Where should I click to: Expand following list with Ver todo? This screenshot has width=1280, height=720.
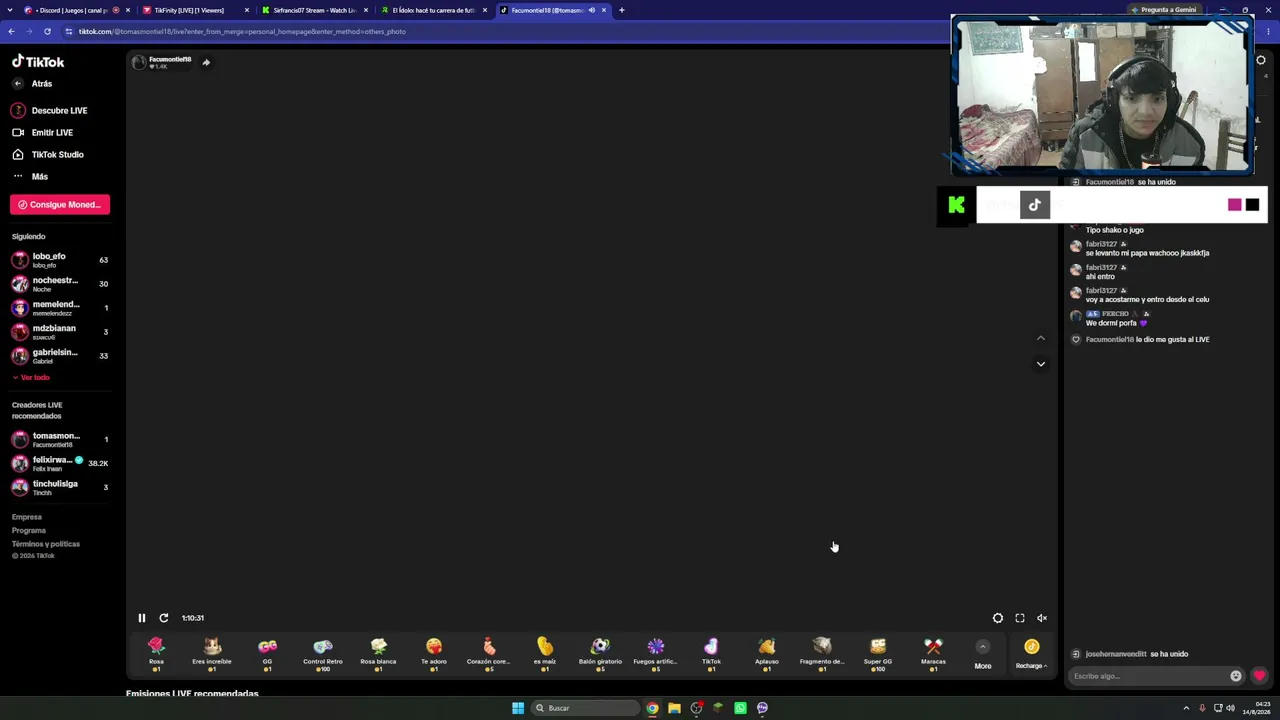click(31, 378)
